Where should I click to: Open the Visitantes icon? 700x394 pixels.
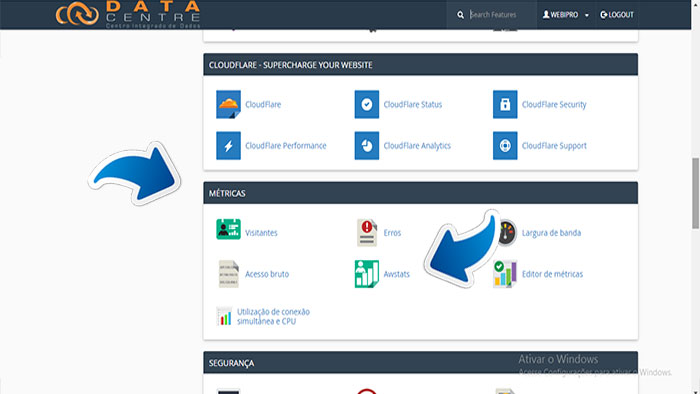[x=228, y=229]
